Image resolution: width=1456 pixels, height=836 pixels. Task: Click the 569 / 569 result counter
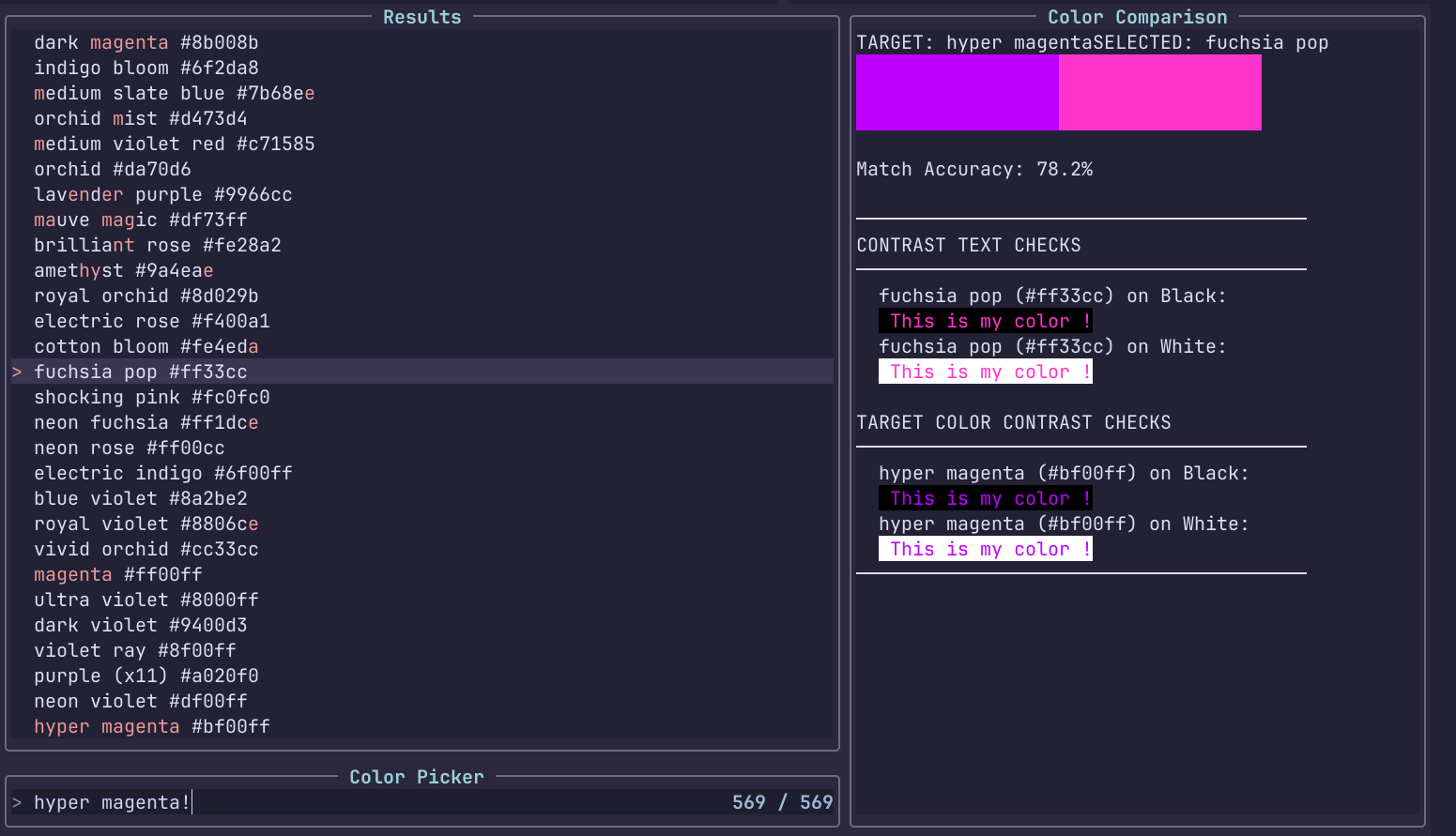click(782, 802)
